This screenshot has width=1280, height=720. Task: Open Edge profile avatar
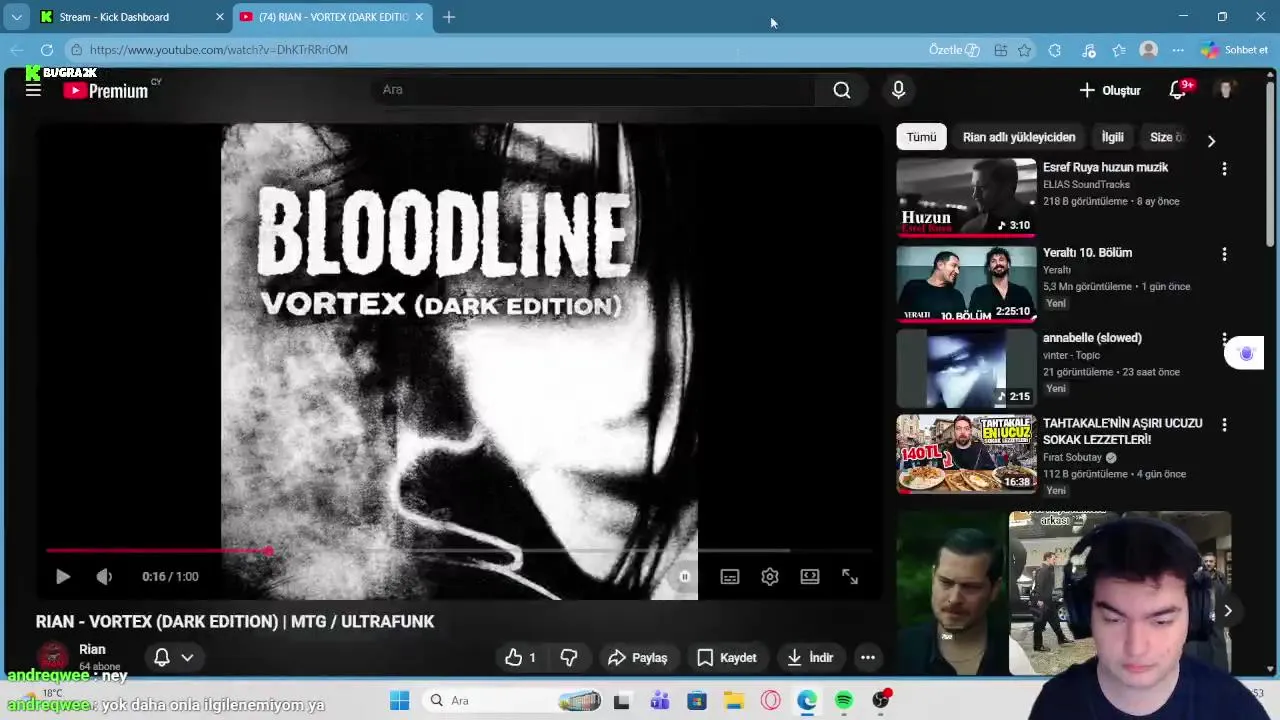coord(1149,49)
